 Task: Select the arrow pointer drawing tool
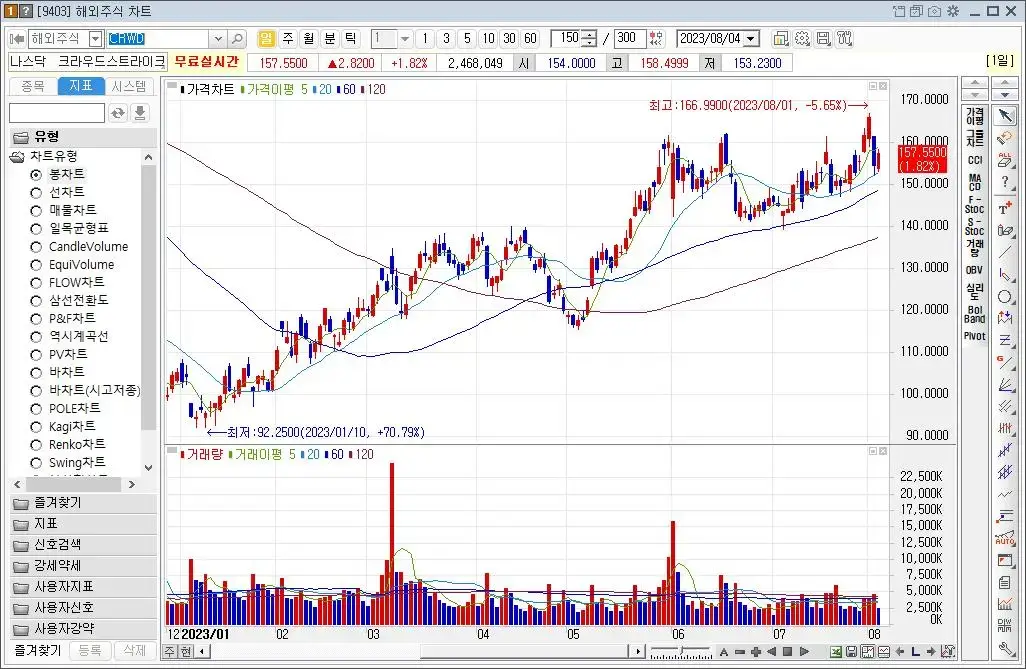pos(1004,116)
